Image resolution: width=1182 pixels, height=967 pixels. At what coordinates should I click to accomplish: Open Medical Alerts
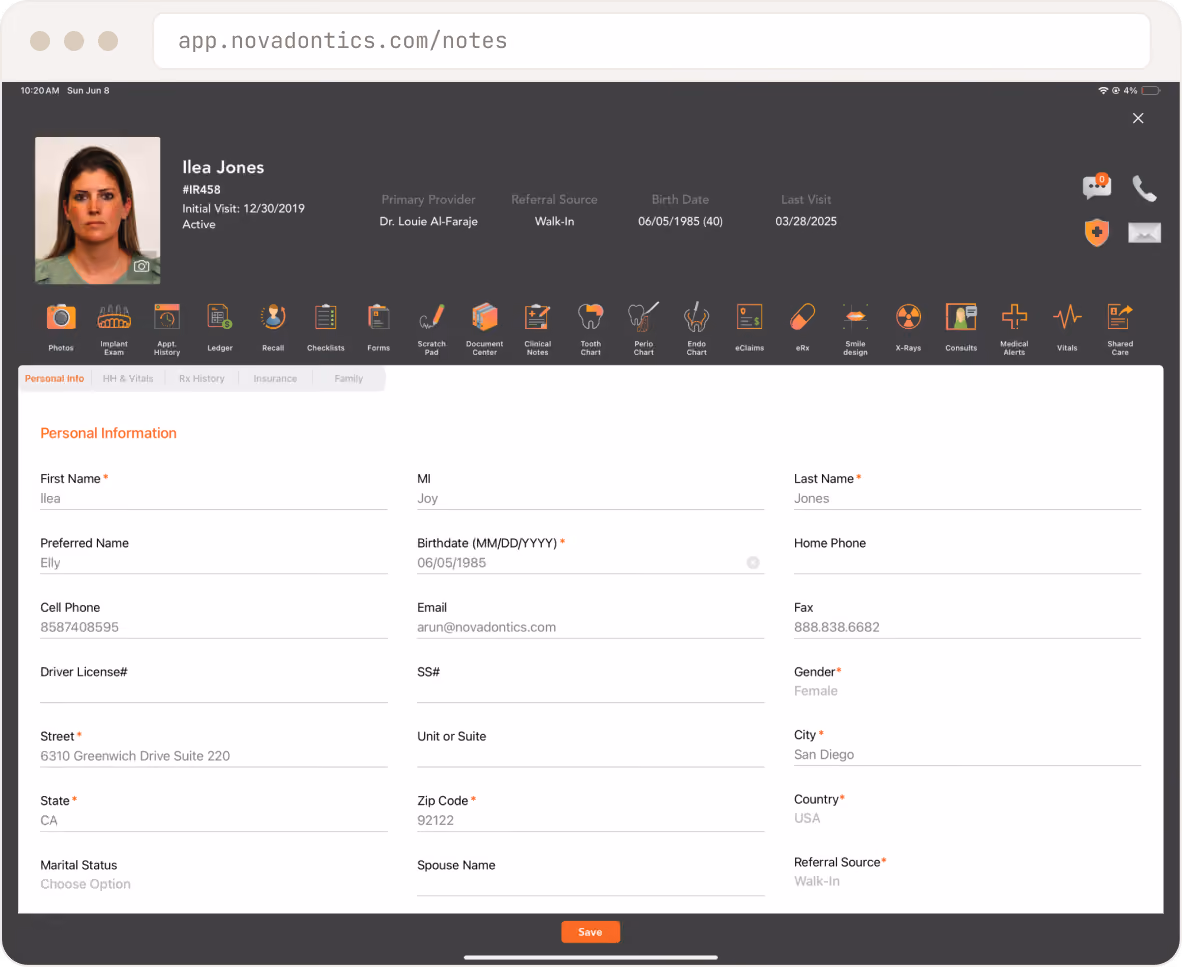pos(1015,317)
